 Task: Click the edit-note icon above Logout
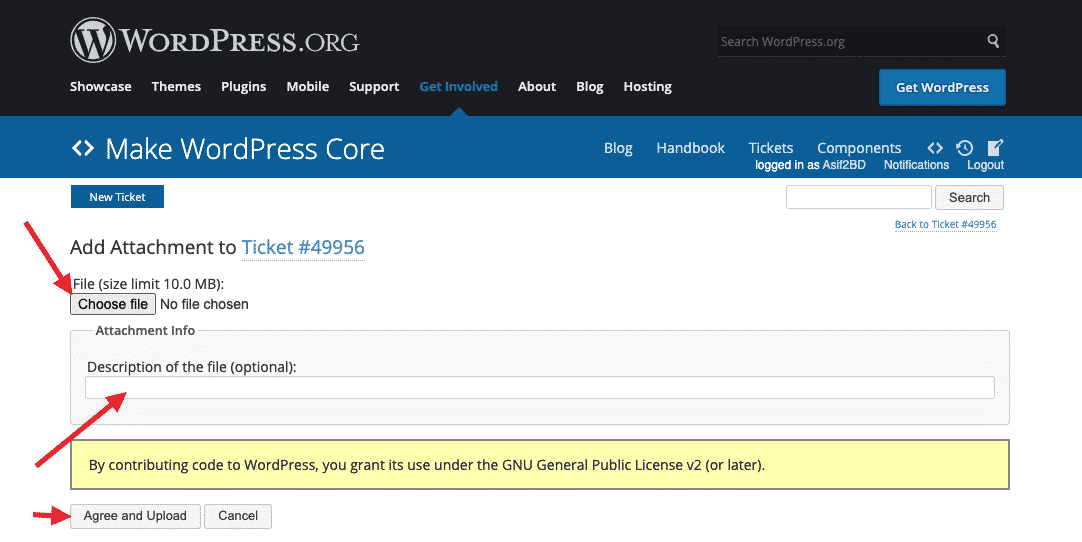[x=994, y=147]
